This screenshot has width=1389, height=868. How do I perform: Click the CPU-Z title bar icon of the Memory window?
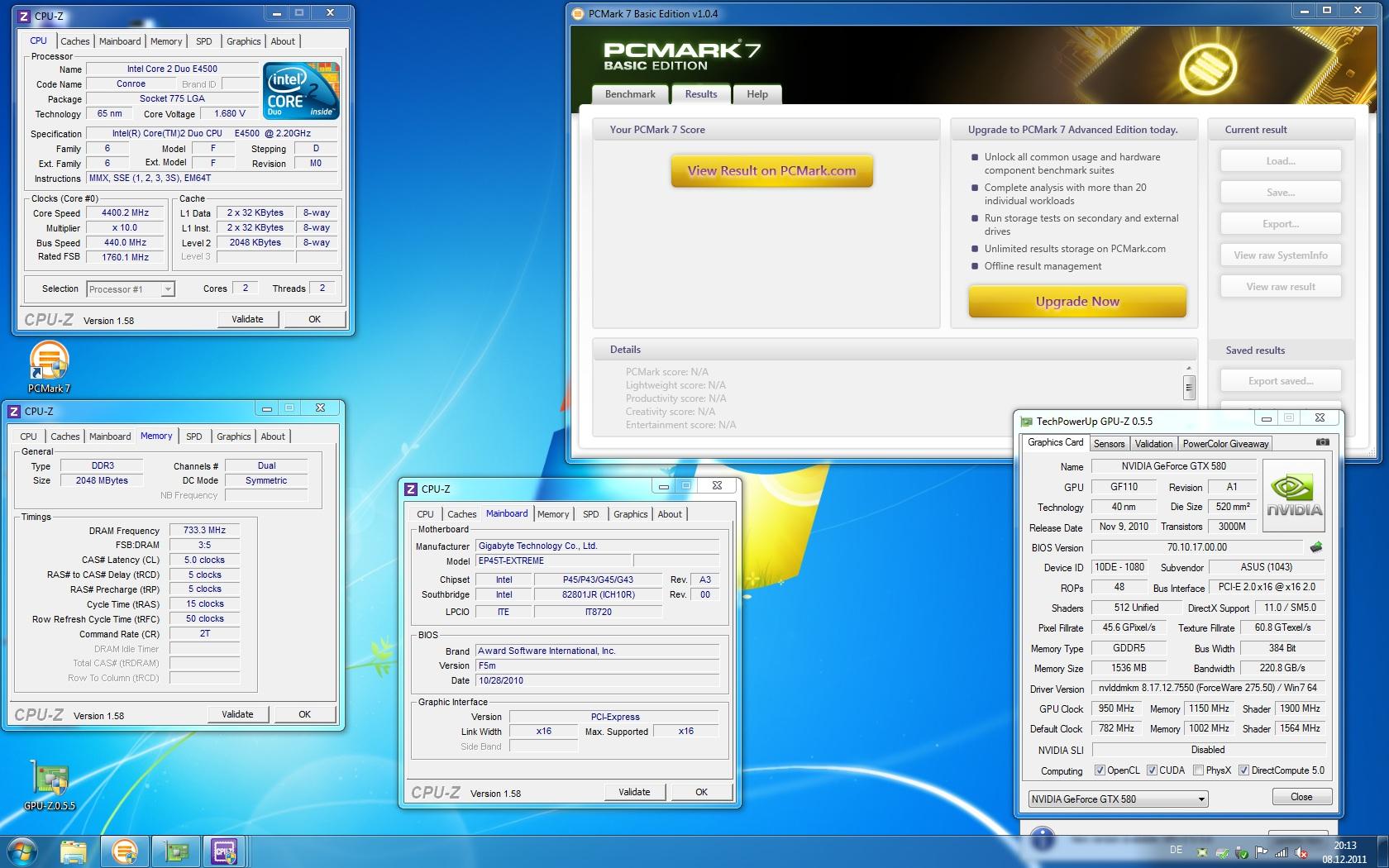[14, 411]
